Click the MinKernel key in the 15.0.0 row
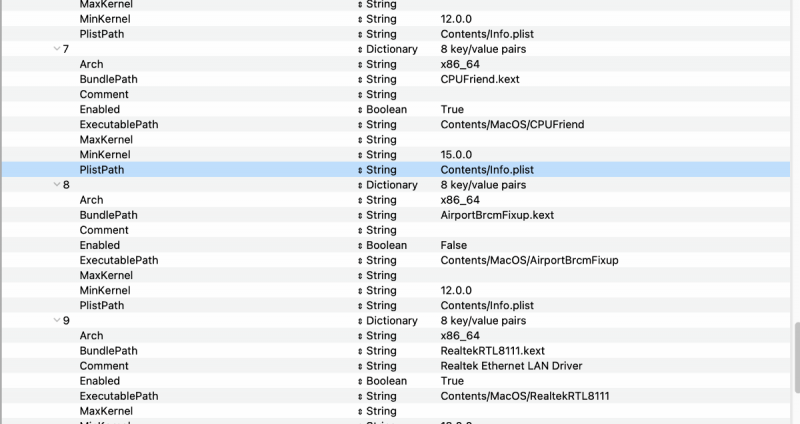Viewport: 800px width, 424px height. [x=105, y=155]
